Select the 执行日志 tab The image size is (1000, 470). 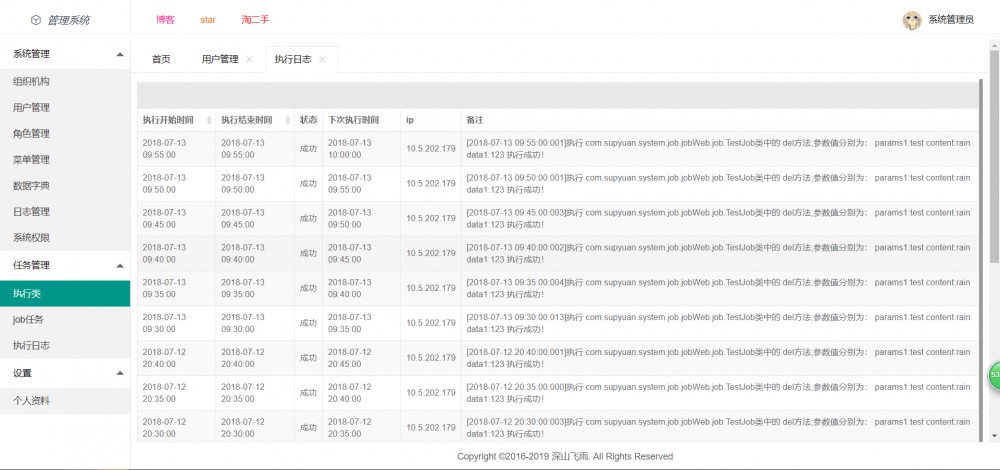293,59
